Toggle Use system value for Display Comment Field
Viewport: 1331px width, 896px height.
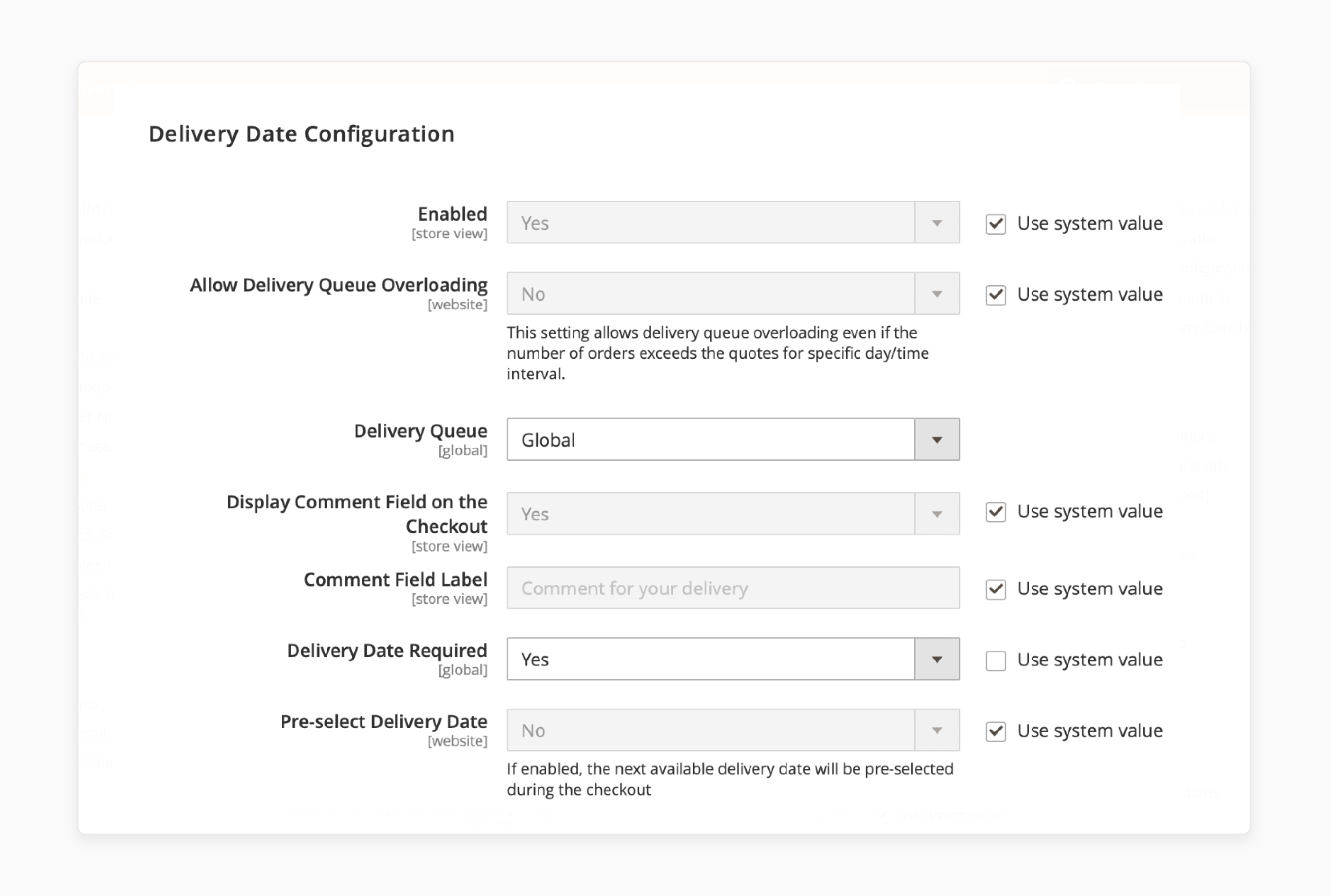click(x=995, y=511)
